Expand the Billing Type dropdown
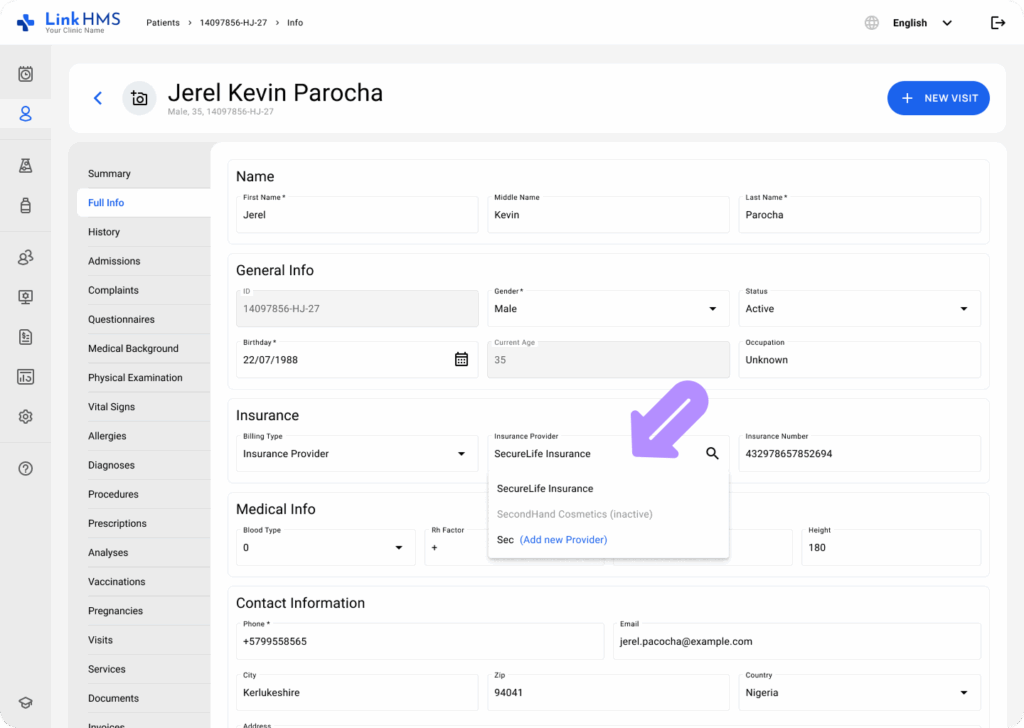 click(461, 454)
